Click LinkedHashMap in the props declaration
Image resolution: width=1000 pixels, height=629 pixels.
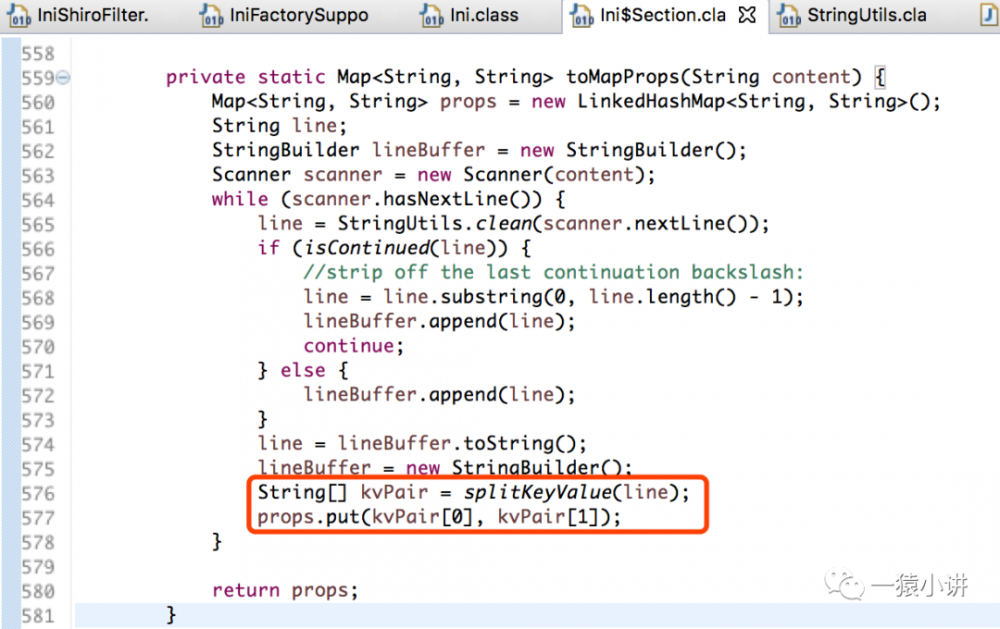pyautogui.click(x=651, y=101)
